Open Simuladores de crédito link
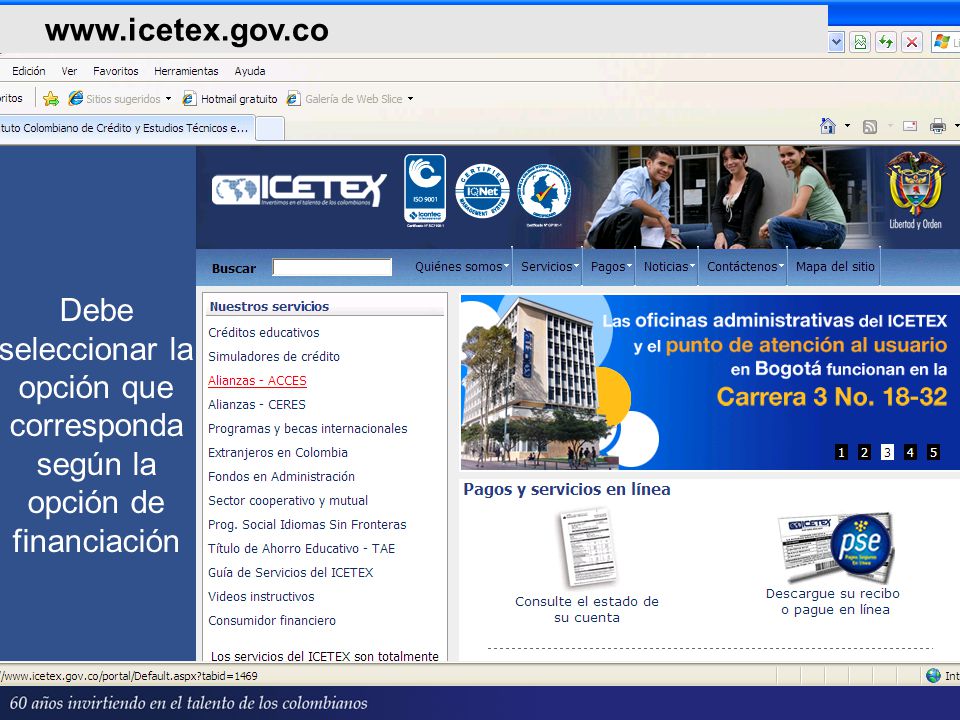Viewport: 960px width, 720px height. tap(274, 356)
